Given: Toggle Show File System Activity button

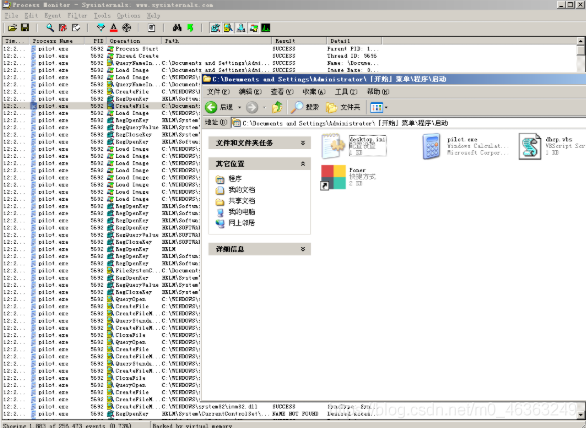Looking at the screenshot, I should pos(228,28).
